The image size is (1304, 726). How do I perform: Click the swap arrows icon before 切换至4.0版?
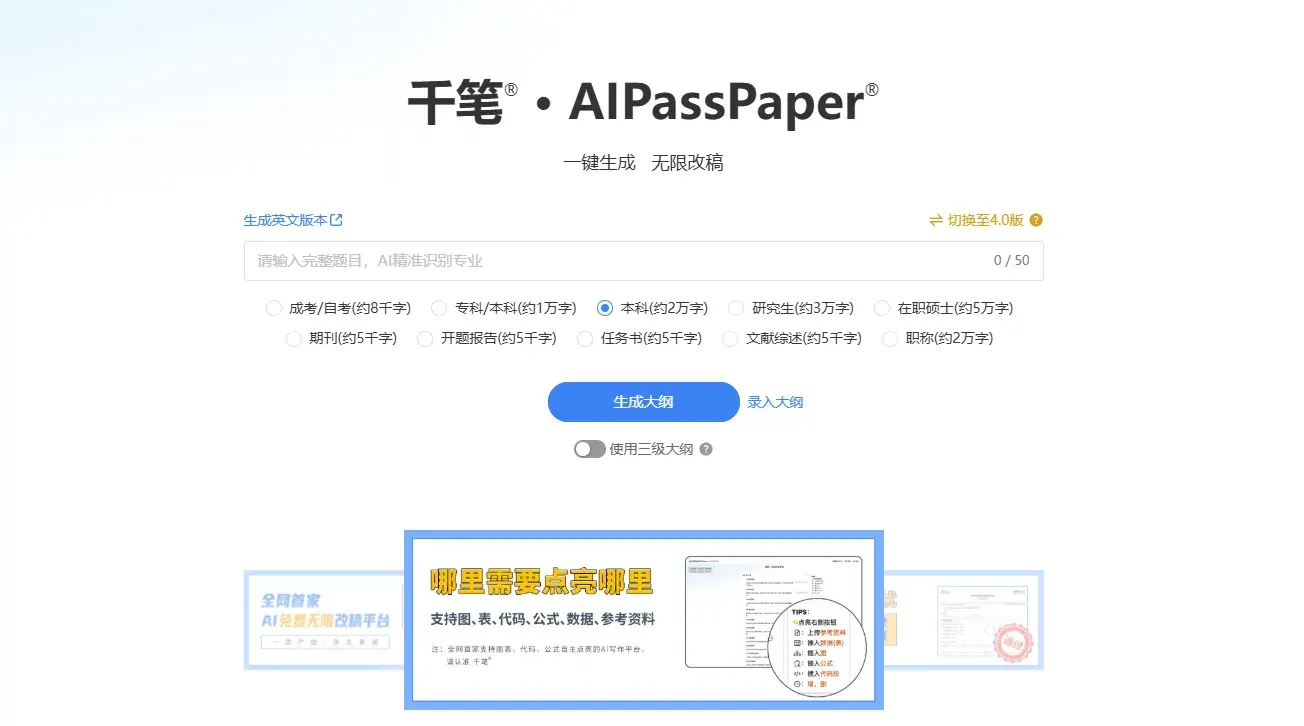tap(936, 220)
